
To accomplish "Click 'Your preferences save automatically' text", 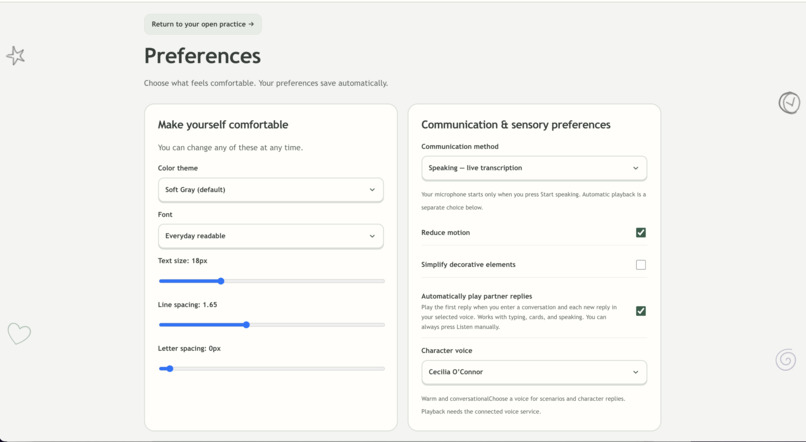I will coord(323,83).
